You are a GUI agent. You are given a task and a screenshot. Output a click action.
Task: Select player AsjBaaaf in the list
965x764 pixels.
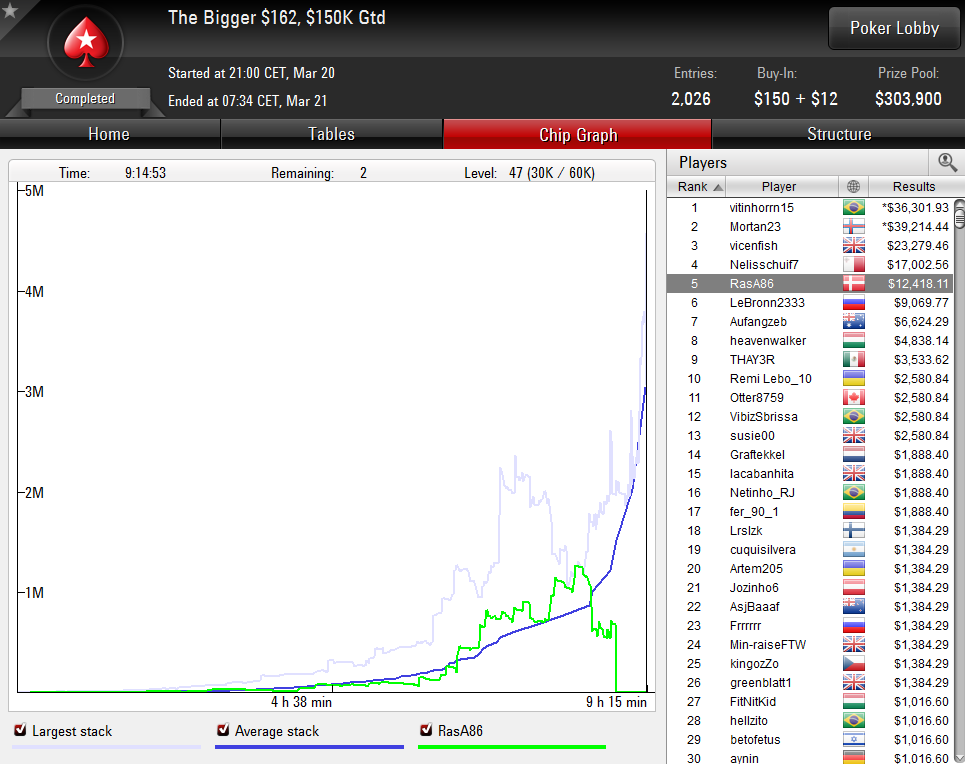755,606
